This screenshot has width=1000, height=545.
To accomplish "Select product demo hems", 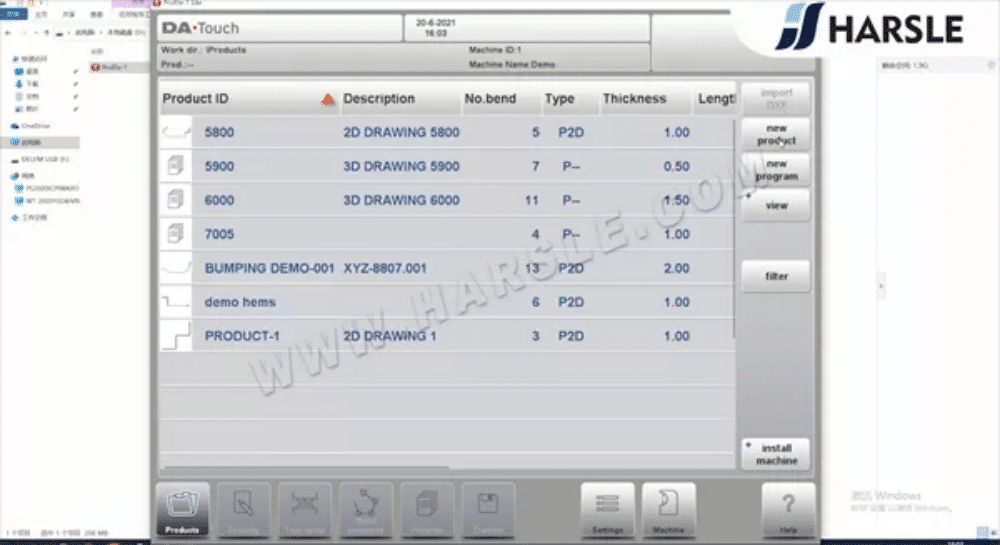I will [x=446, y=302].
